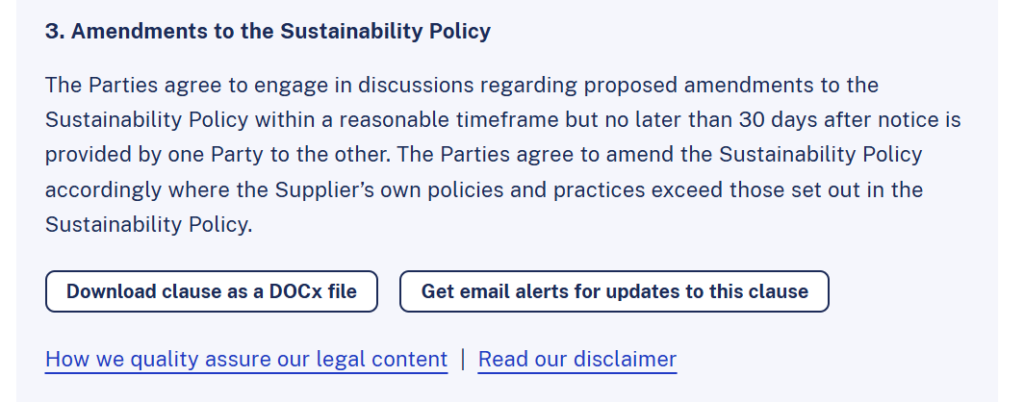Open 'How we quality assure our legal content'
Image resolution: width=1024 pixels, height=402 pixels.
246,360
